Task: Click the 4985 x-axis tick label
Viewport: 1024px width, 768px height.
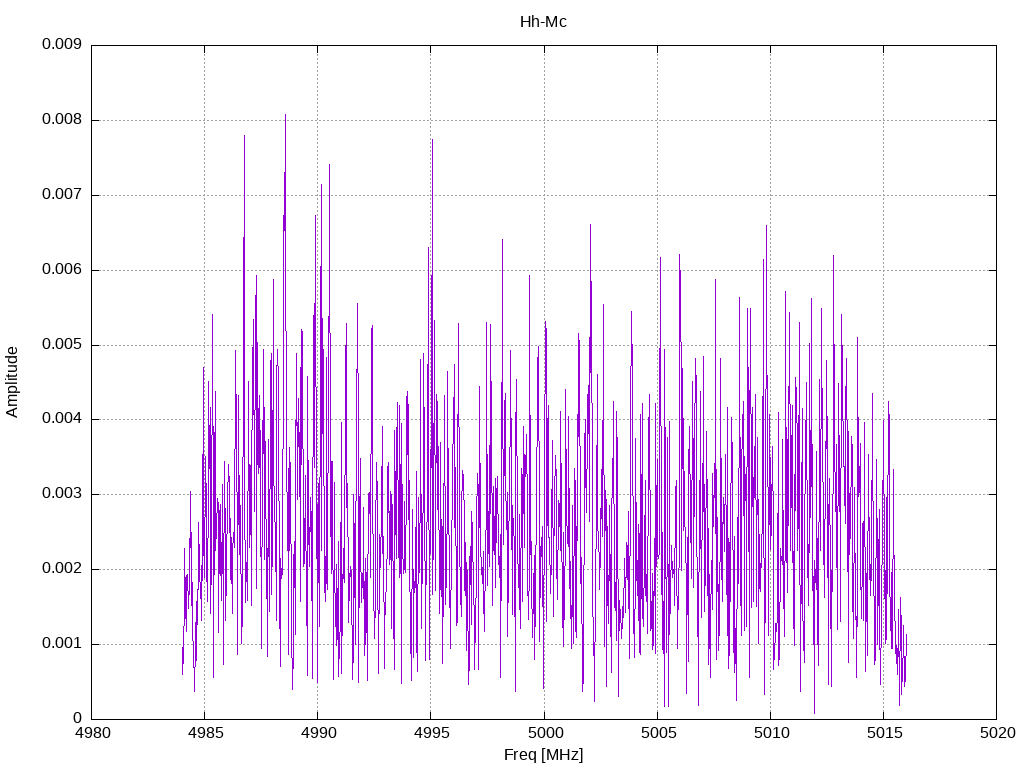Action: pos(205,733)
